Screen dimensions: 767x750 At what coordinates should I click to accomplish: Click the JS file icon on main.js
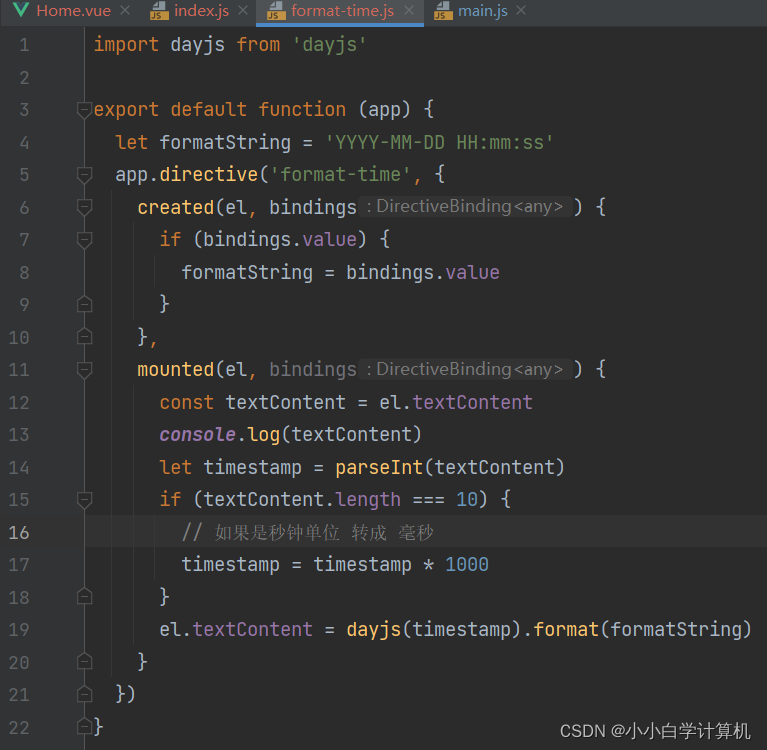(443, 10)
